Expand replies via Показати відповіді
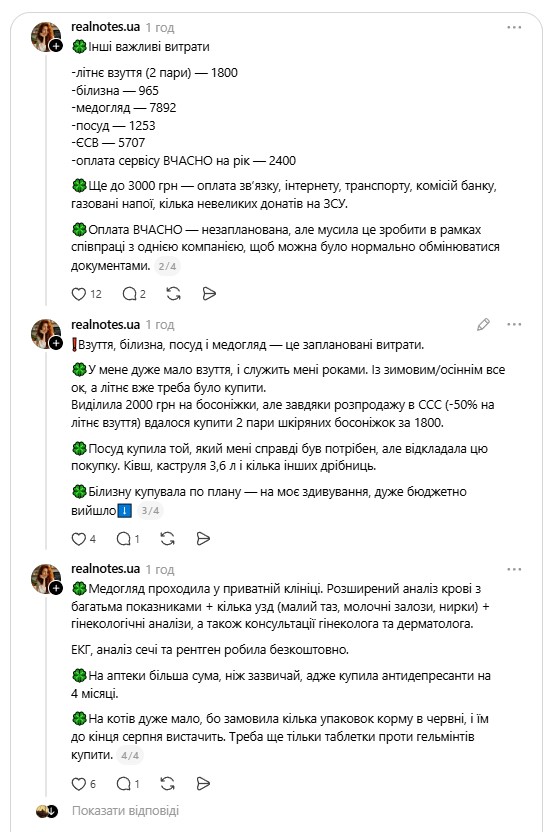 (125, 811)
